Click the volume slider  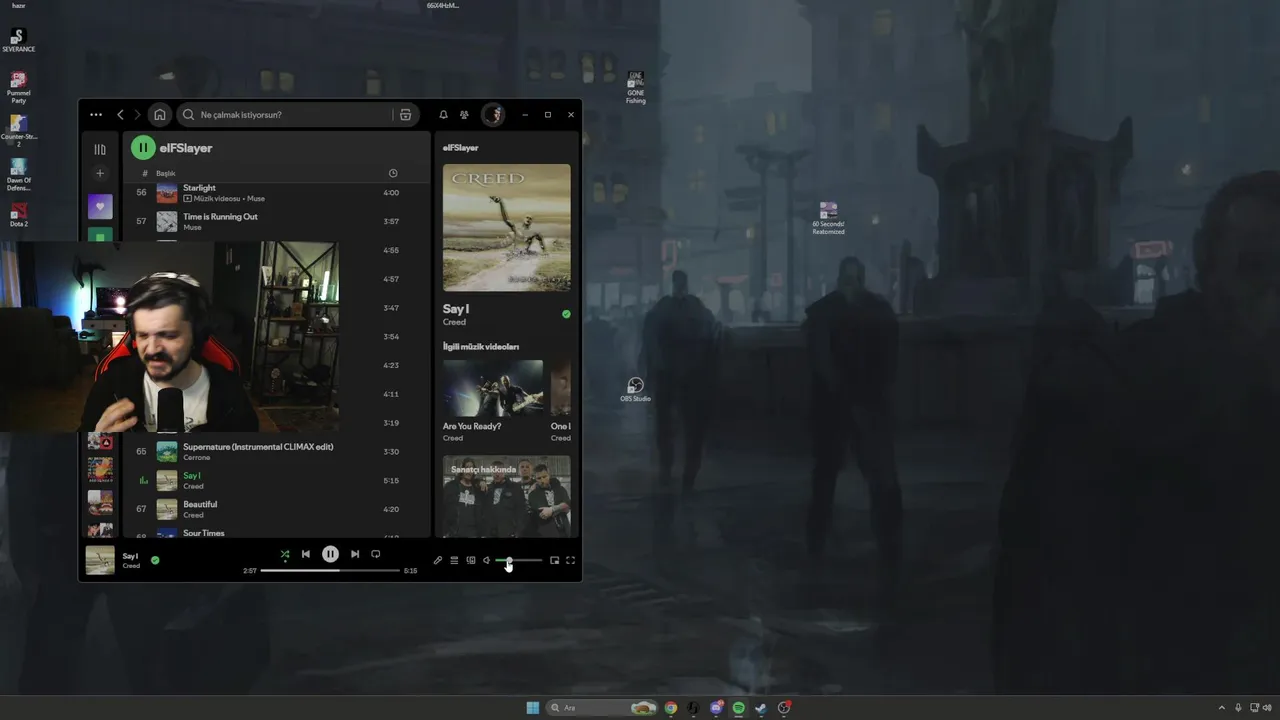coord(519,560)
